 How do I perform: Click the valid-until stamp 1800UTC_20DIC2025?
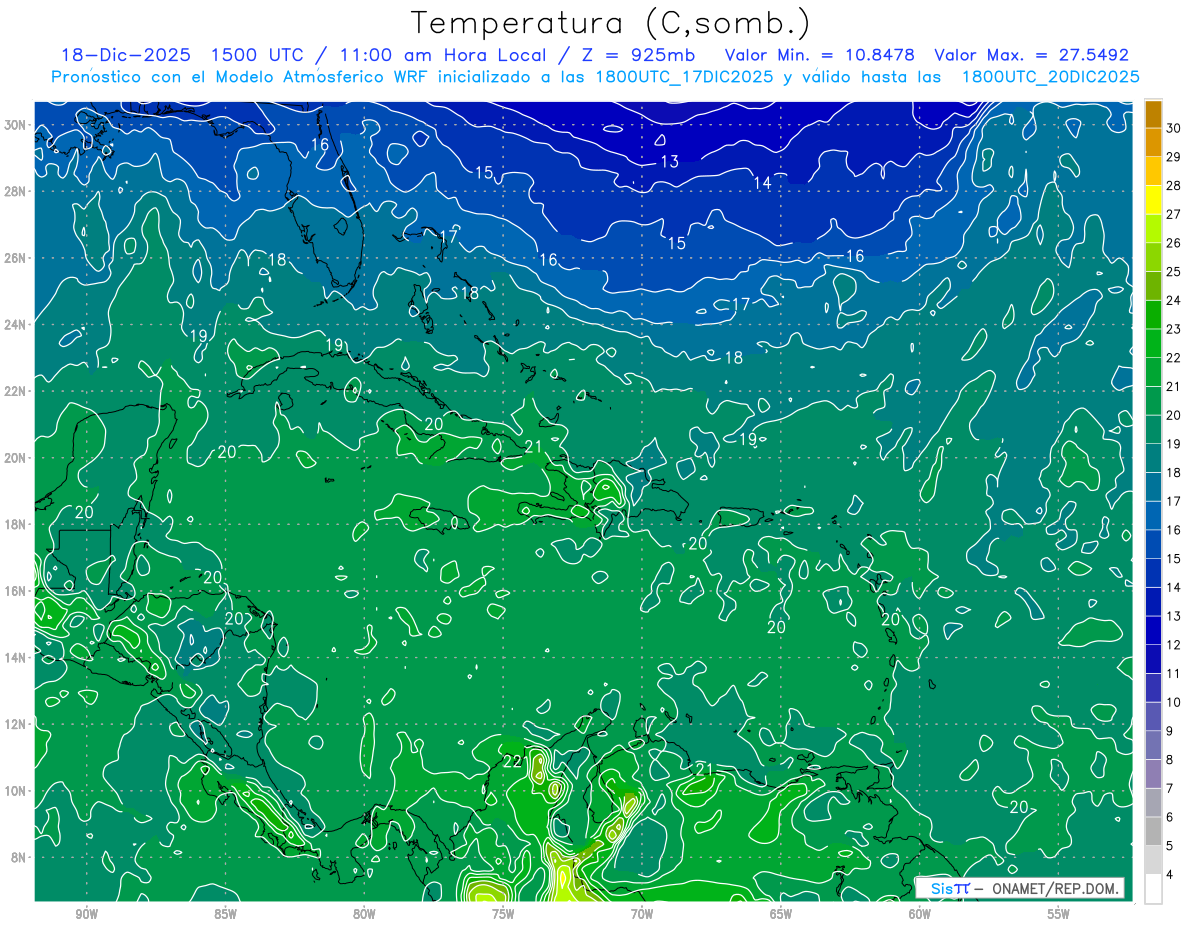(x=1051, y=76)
